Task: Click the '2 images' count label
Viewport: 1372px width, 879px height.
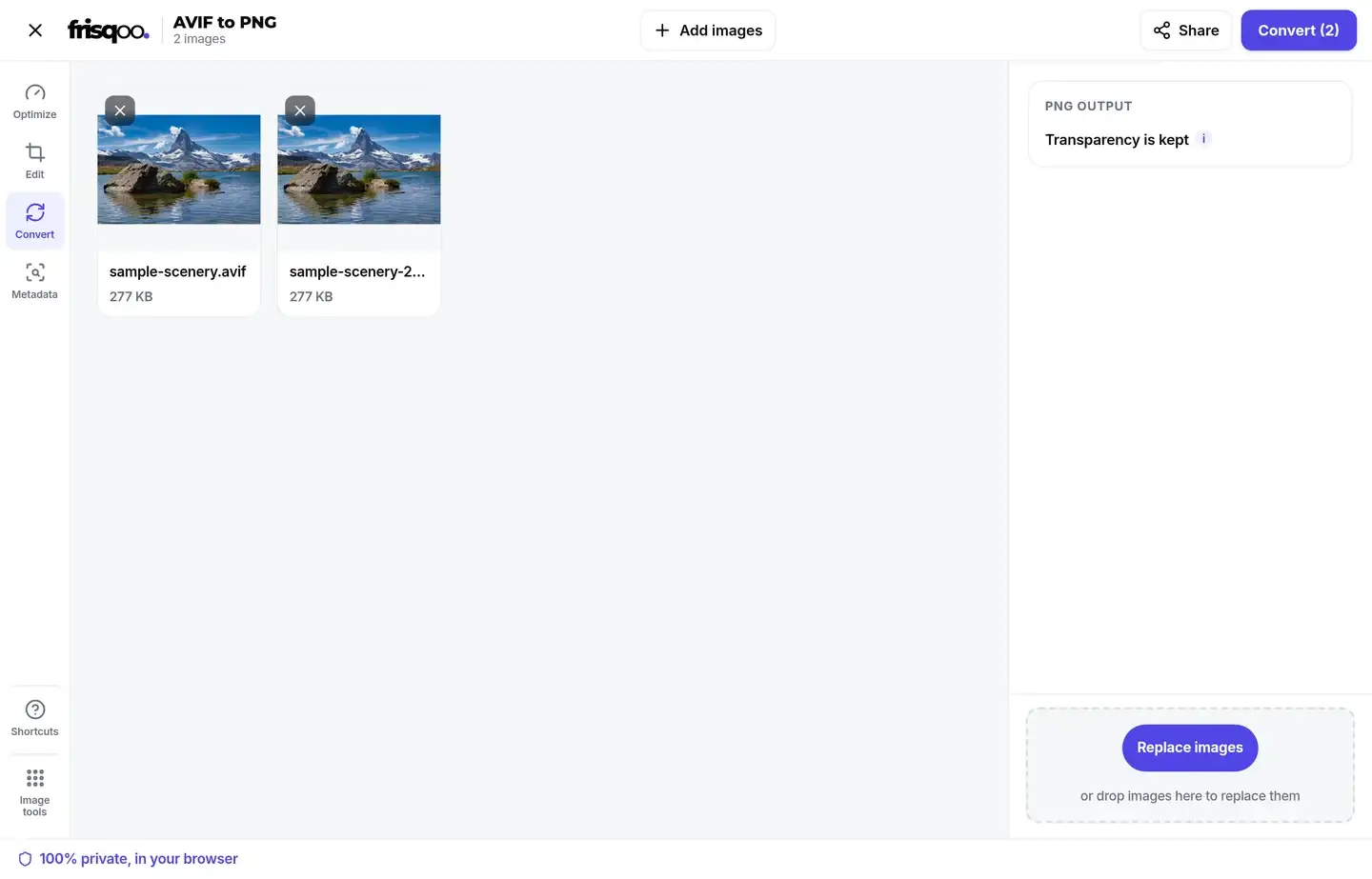Action: coord(199,39)
